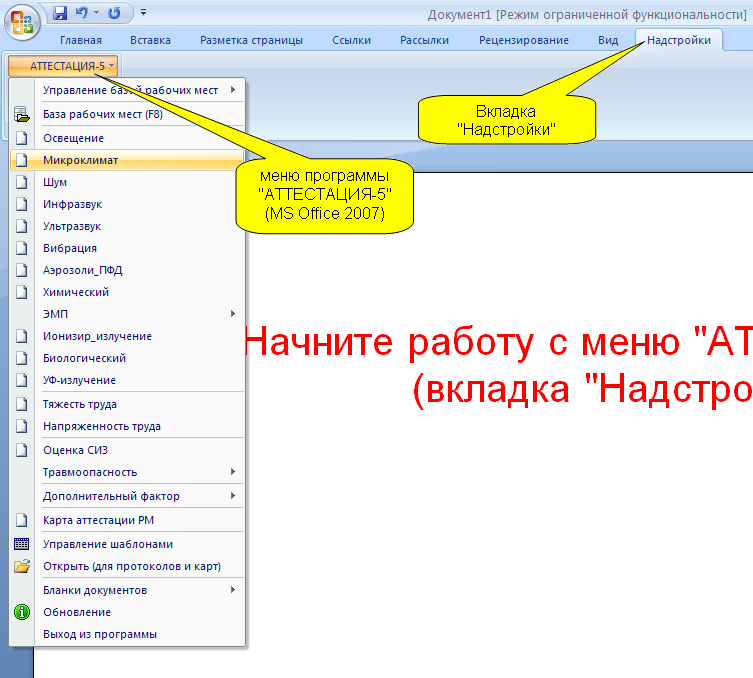Viewport: 753px width, 678px height.
Task: Switch to the Главная tab
Action: point(81,40)
